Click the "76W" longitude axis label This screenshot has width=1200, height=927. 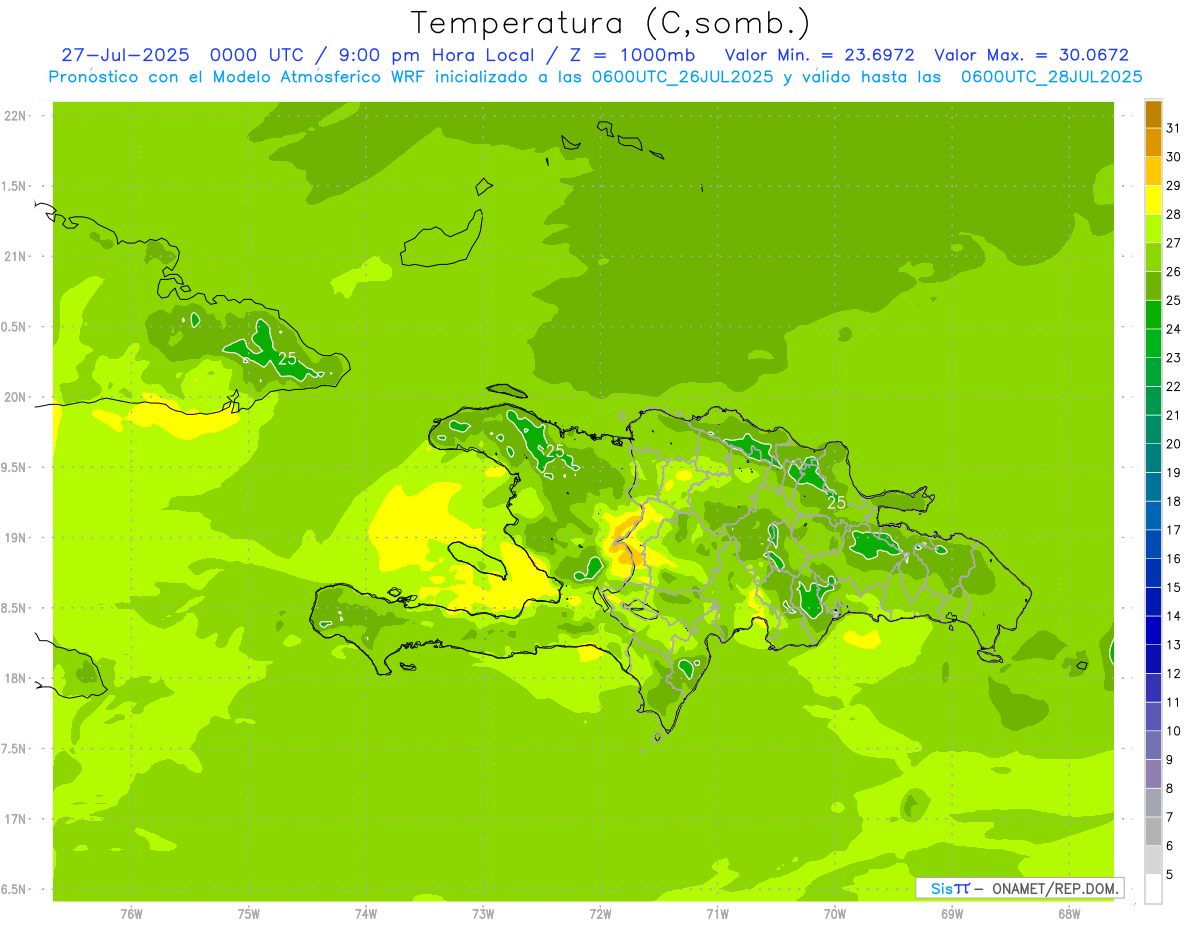point(131,914)
